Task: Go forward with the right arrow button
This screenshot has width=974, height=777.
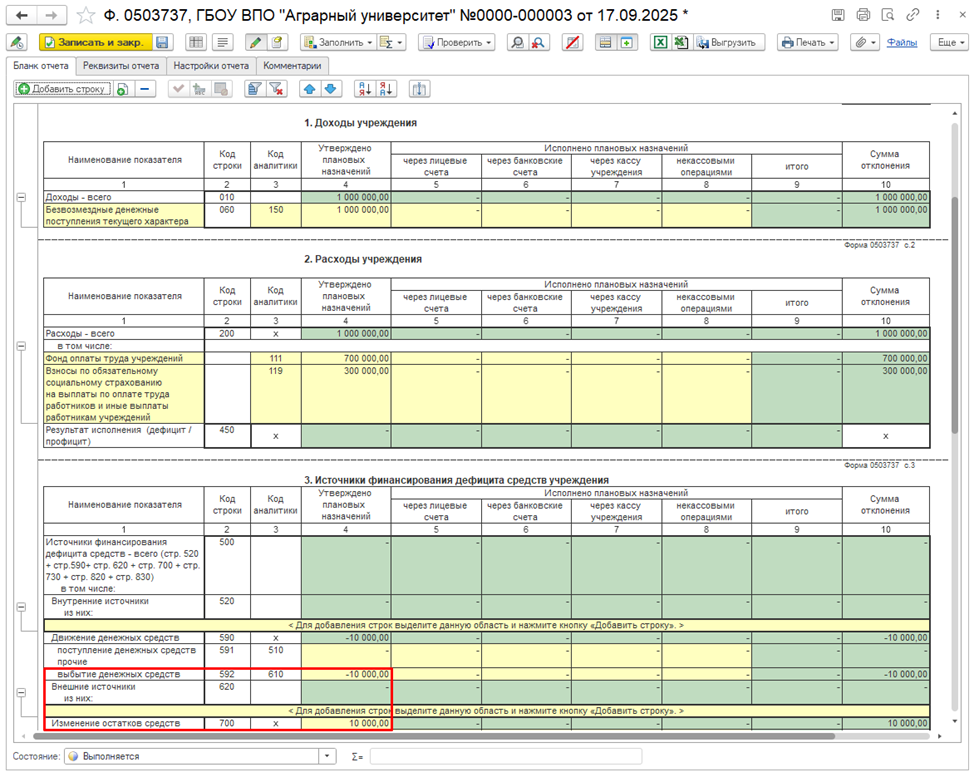Action: 52,16
